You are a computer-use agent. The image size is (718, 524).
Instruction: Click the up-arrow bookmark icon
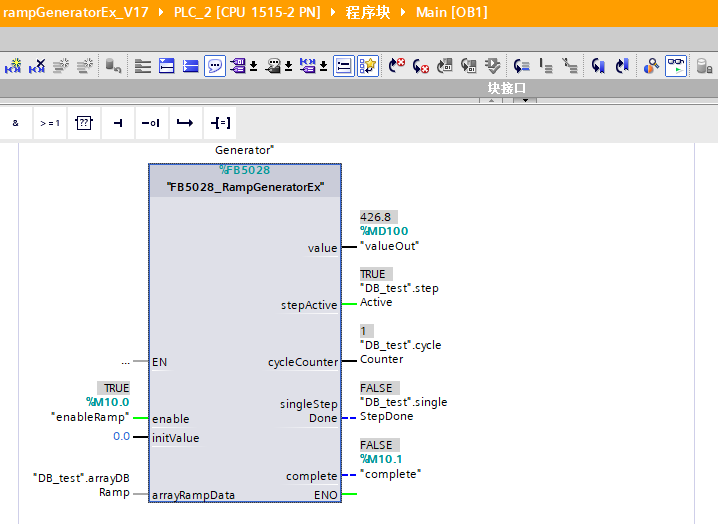click(622, 66)
